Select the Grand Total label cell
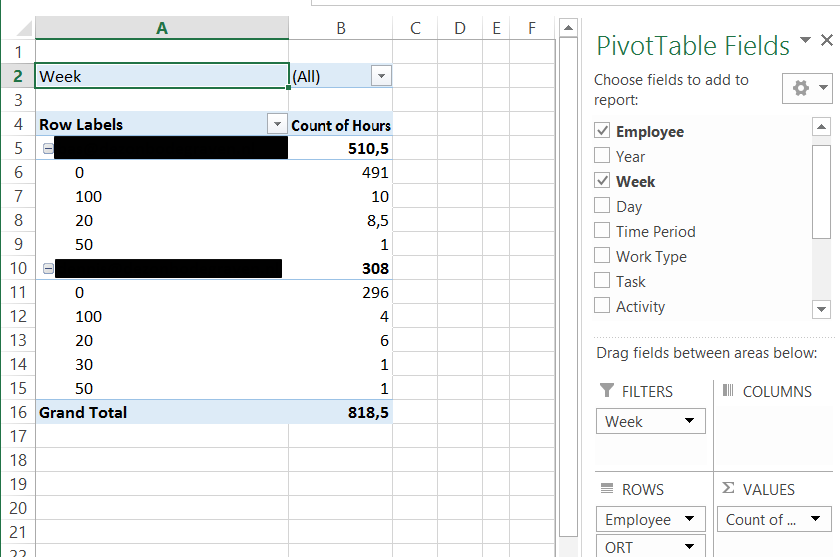840x557 pixels. tap(162, 412)
